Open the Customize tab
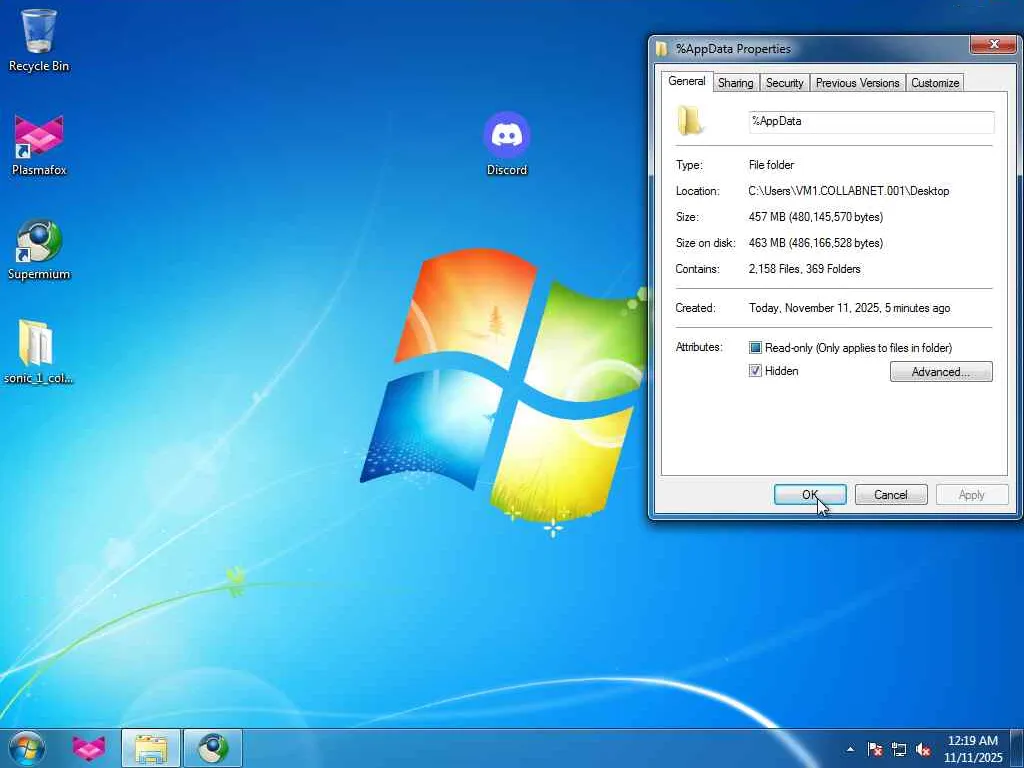Viewport: 1024px width, 768px height. pos(935,83)
